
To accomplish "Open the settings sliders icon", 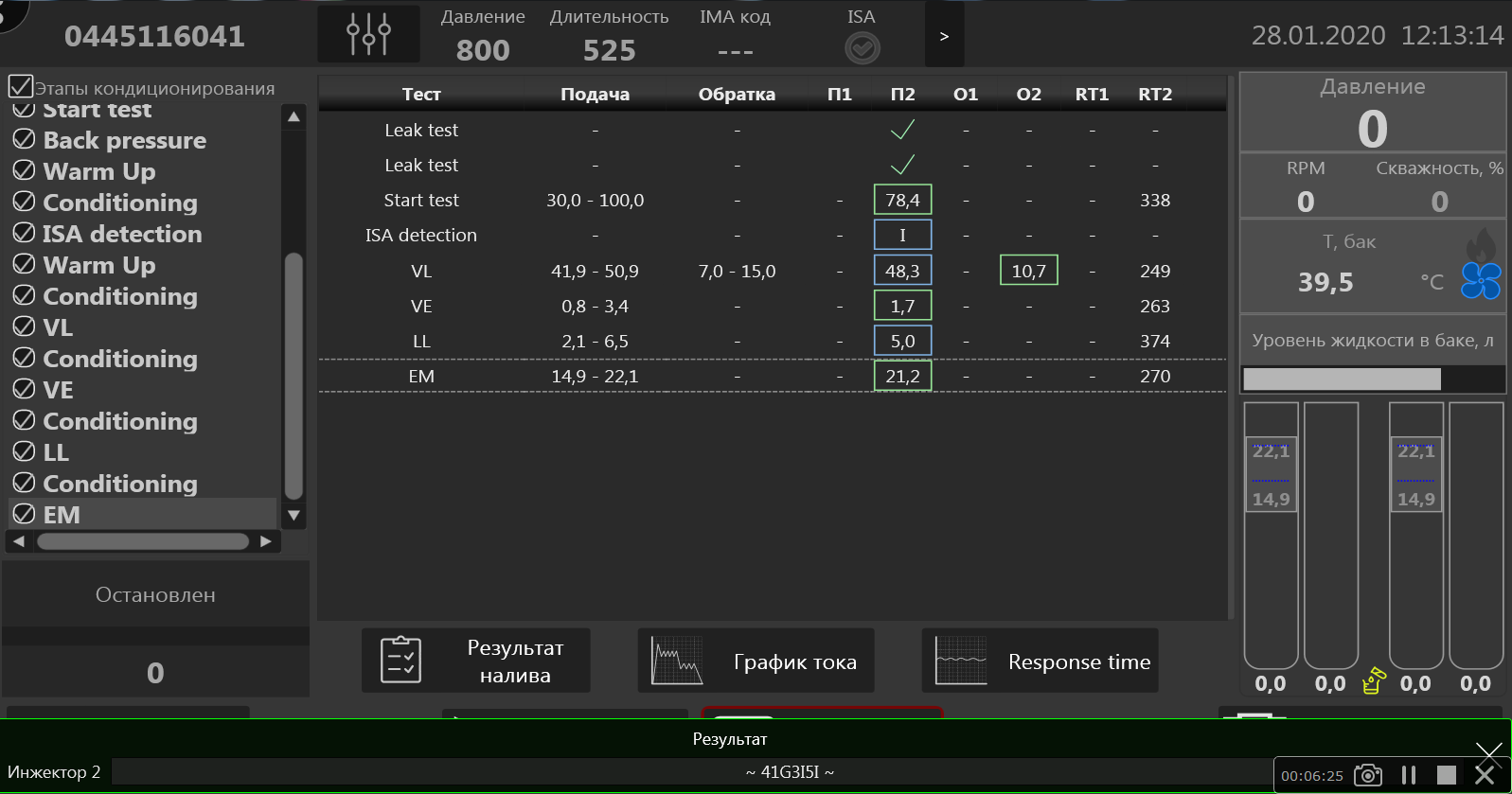I will click(368, 35).
